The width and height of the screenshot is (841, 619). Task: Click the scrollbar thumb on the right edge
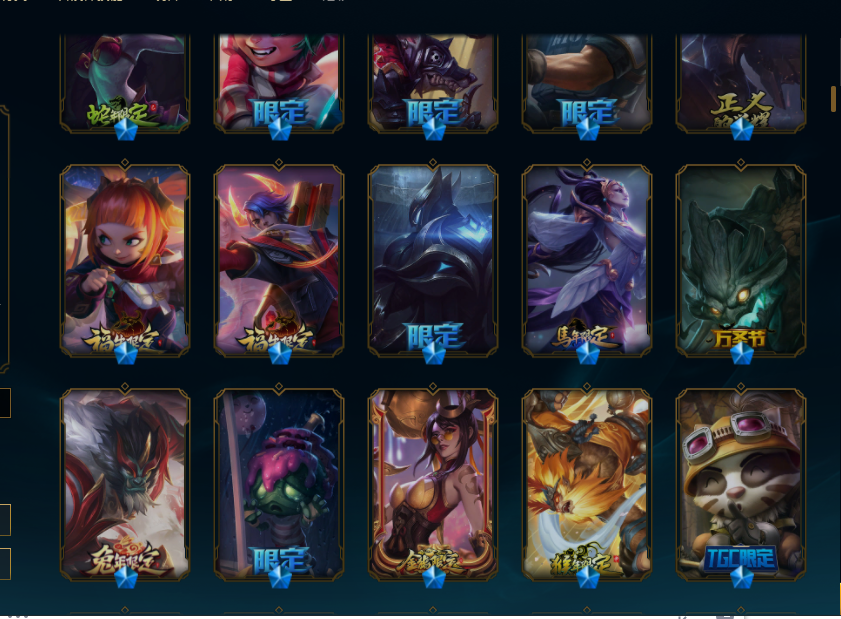pyautogui.click(x=833, y=99)
